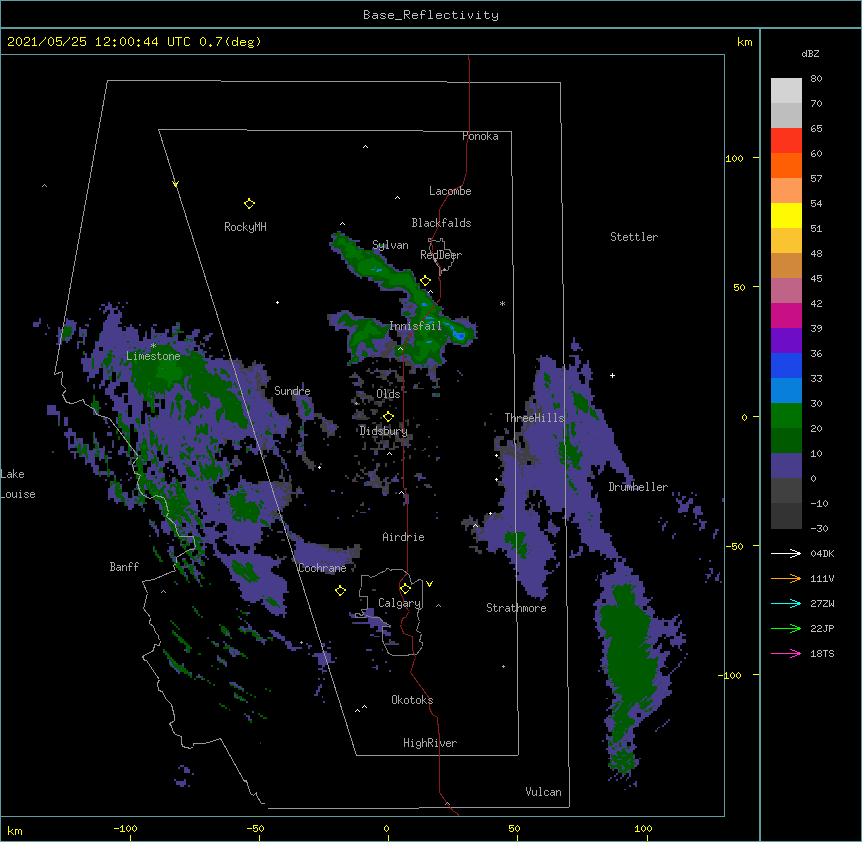Click the RockyMH label
This screenshot has width=862, height=842.
pos(245,227)
